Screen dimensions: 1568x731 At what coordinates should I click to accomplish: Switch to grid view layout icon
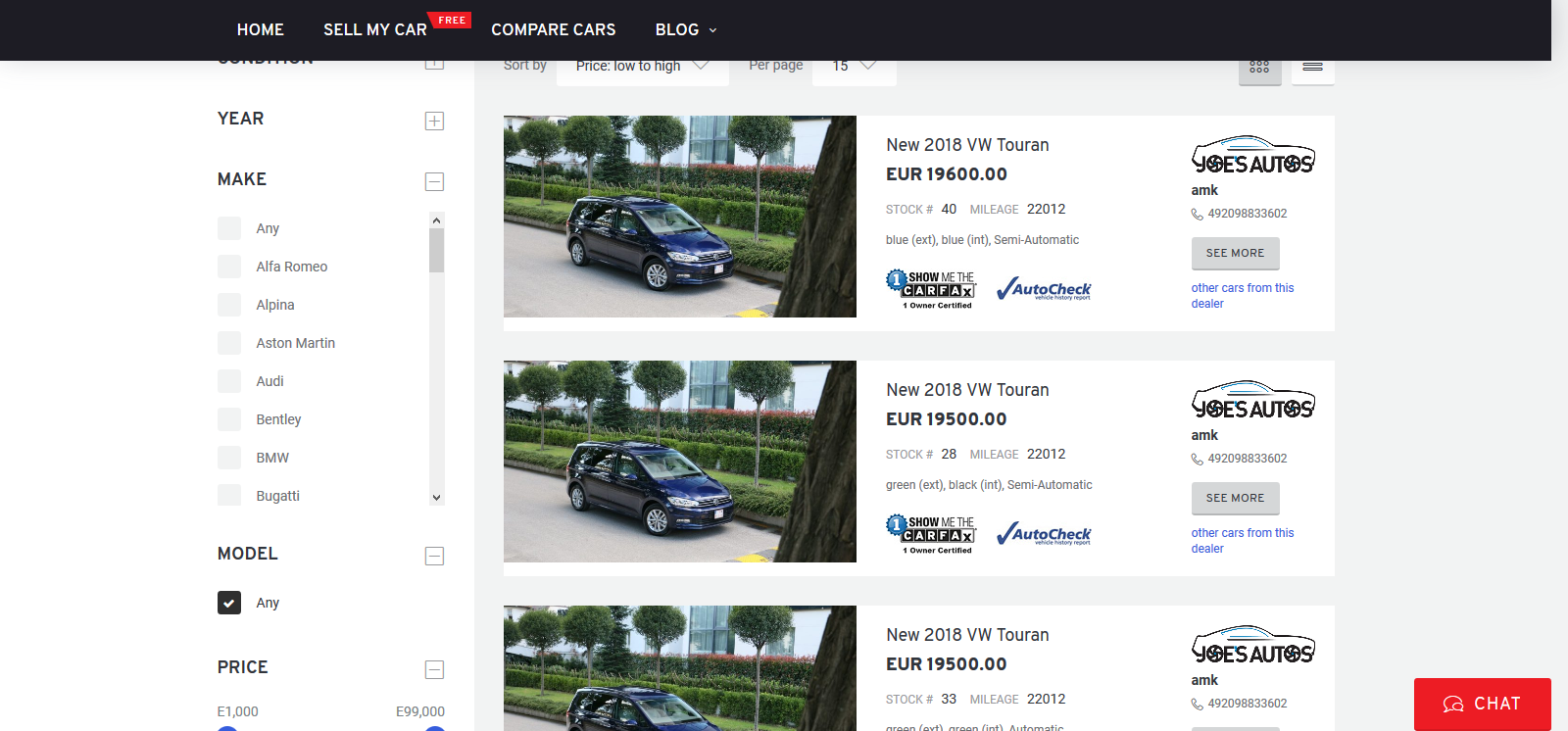tap(1259, 68)
